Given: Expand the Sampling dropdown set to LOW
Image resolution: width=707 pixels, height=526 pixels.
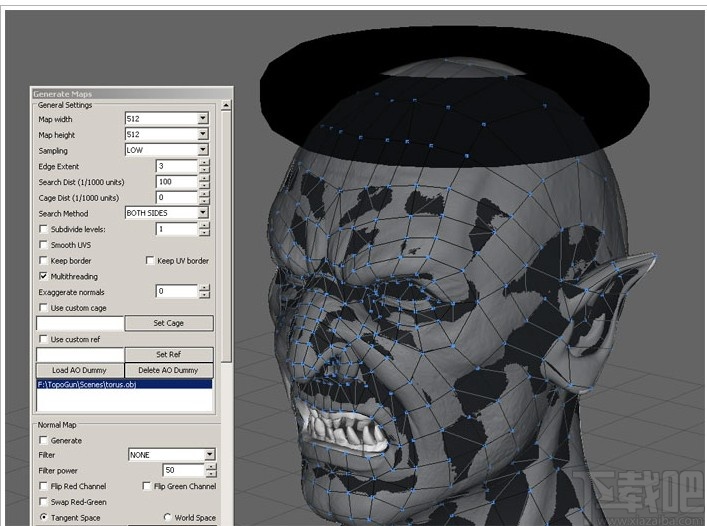Looking at the screenshot, I should (x=202, y=150).
